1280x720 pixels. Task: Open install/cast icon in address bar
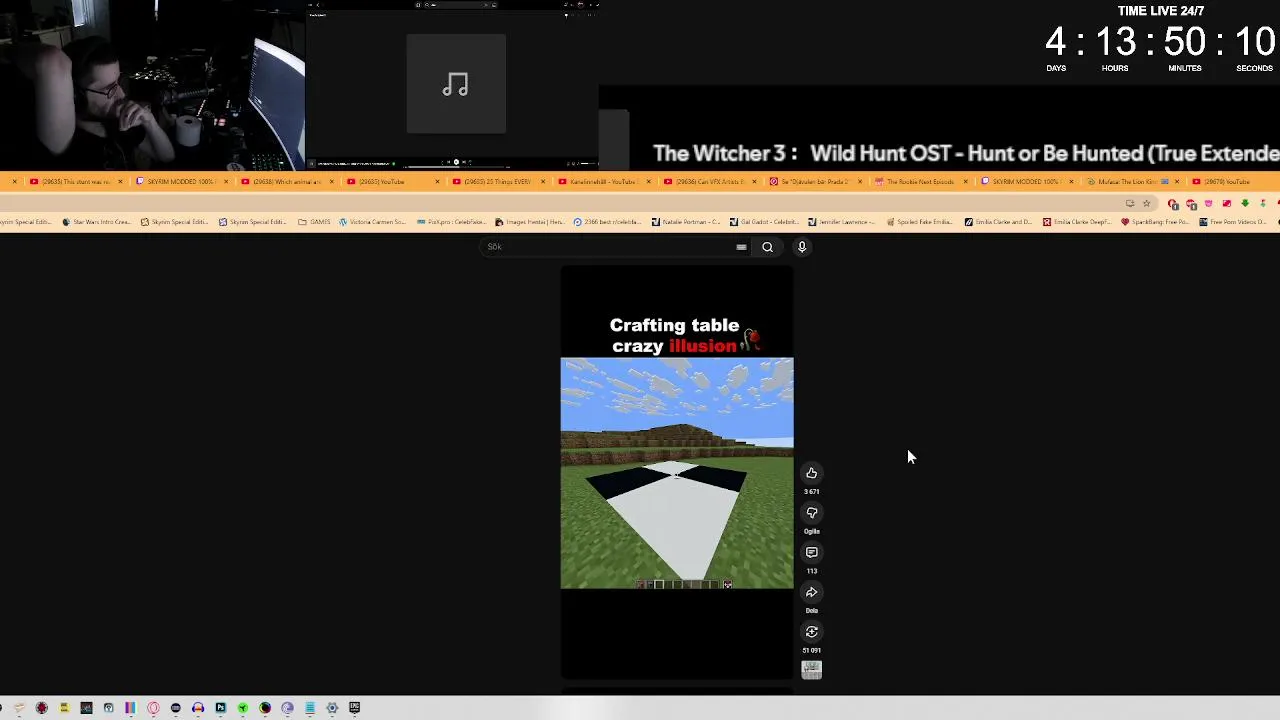pyautogui.click(x=1130, y=203)
